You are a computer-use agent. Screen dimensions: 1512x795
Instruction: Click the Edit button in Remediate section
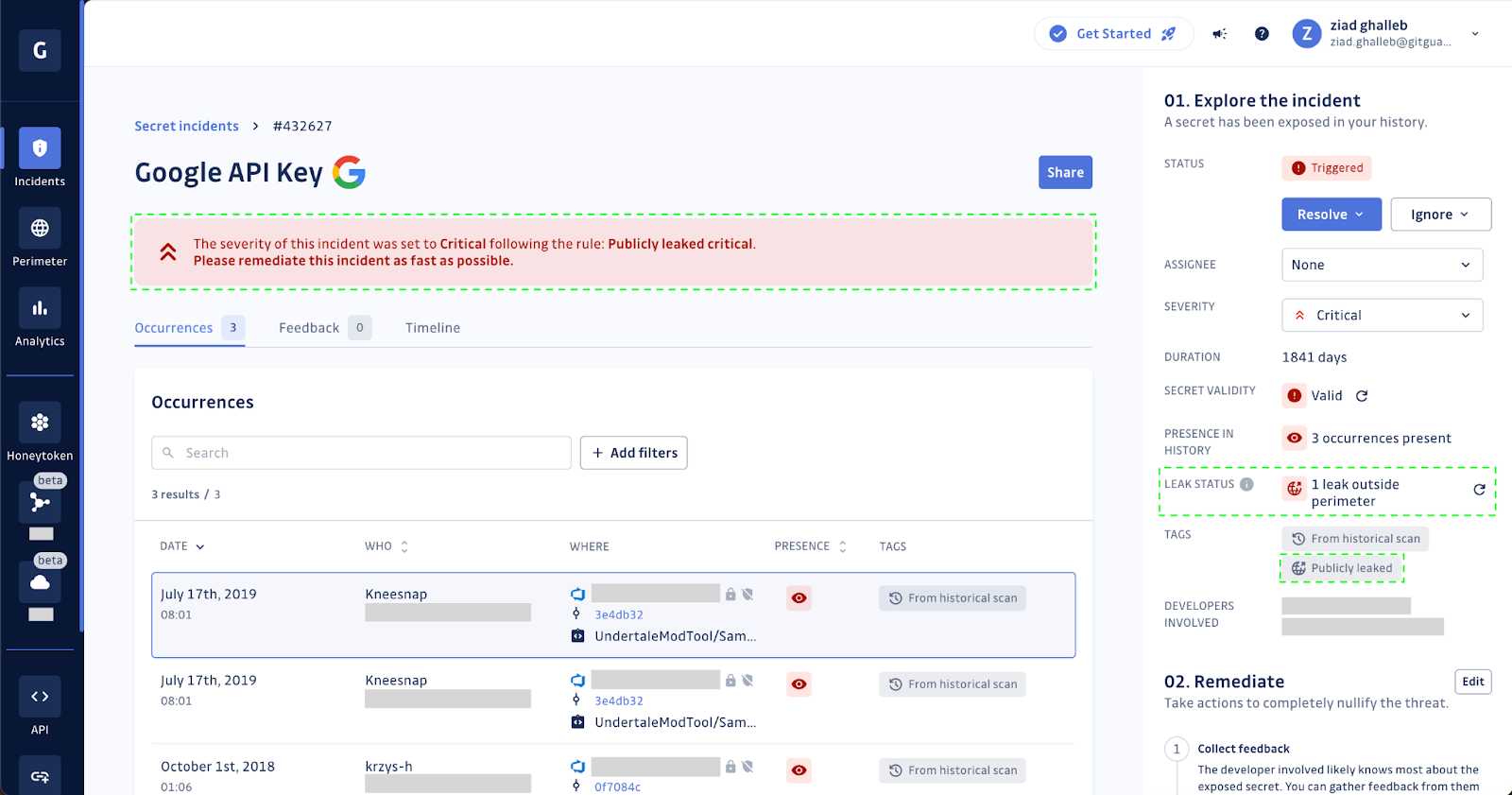point(1473,682)
